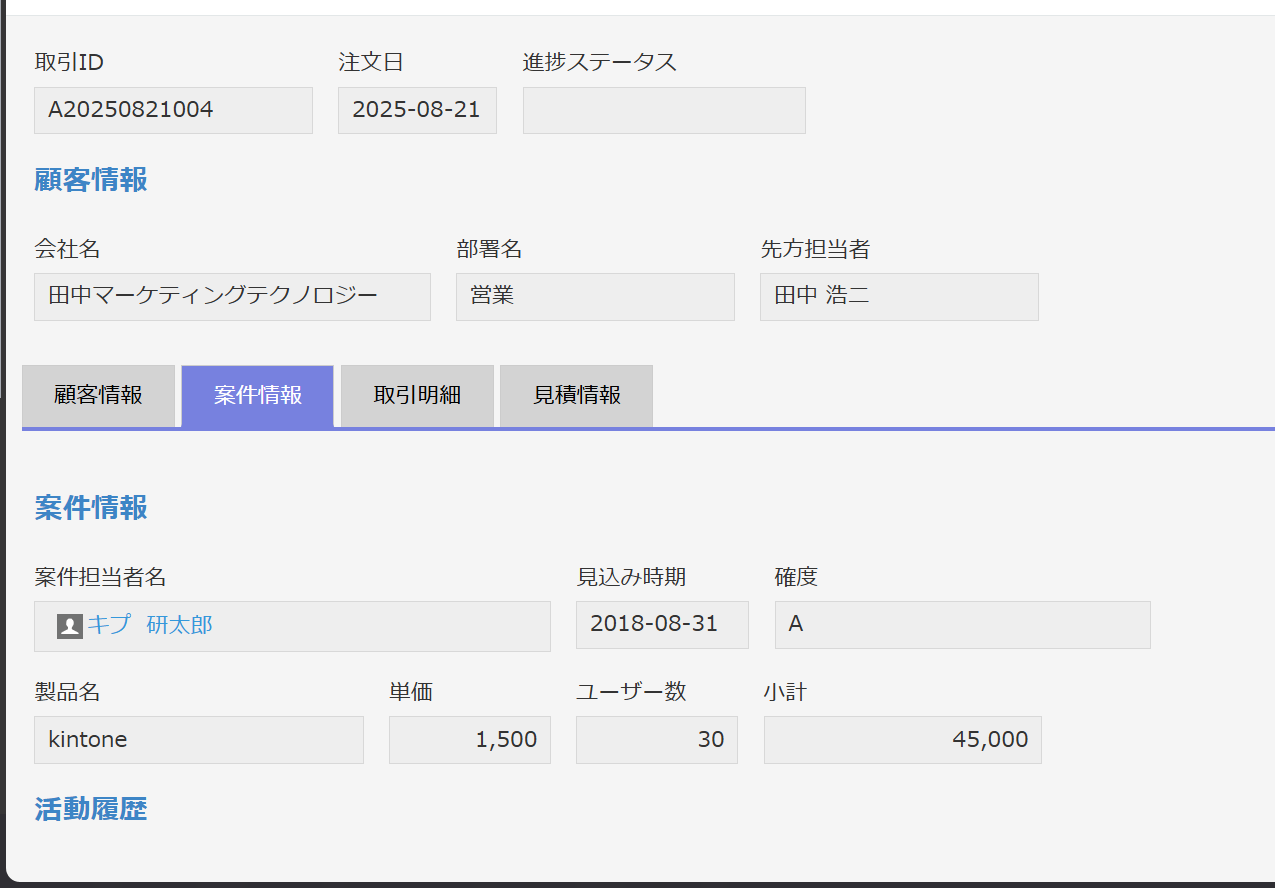Switch to the 顧客情報 tab
1275x888 pixels.
point(98,395)
